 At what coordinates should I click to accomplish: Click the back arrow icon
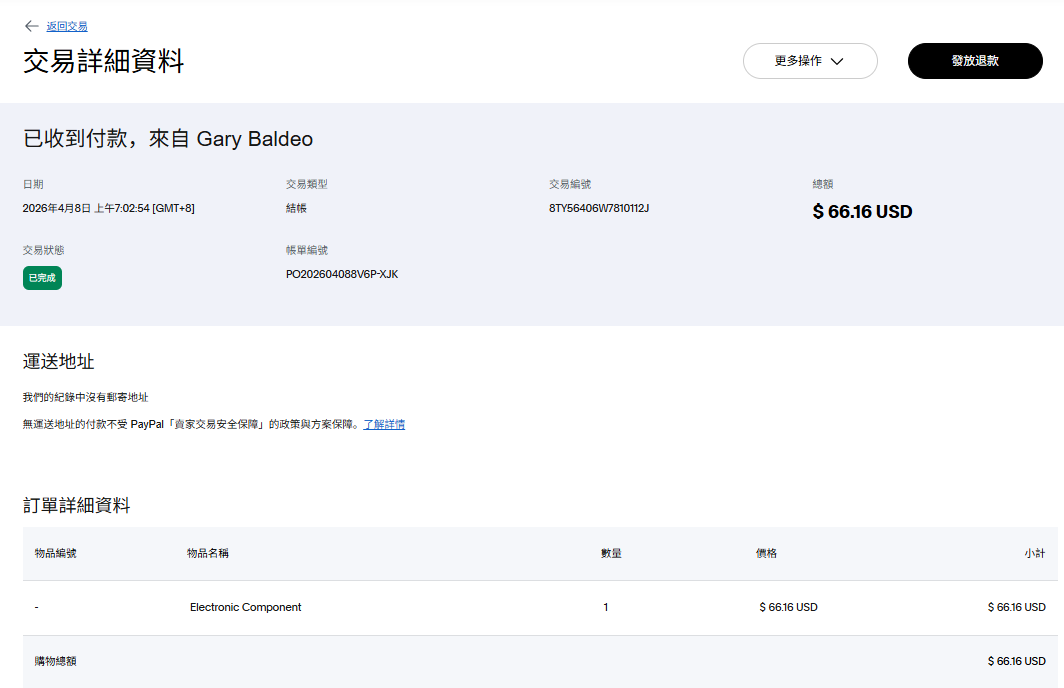(32, 26)
